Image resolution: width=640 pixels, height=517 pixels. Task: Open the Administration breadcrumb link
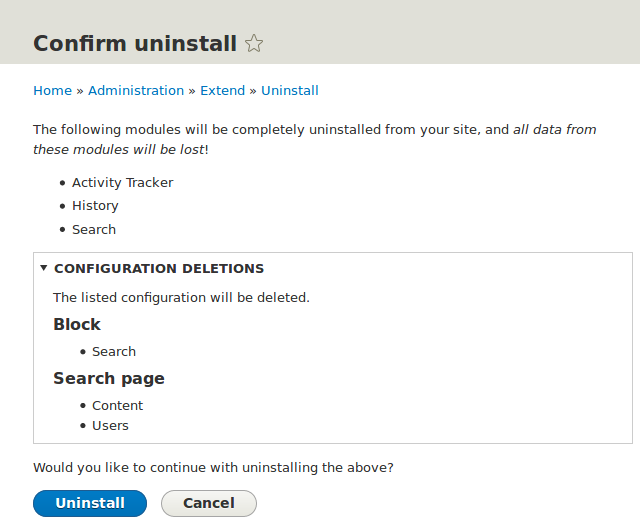(136, 90)
